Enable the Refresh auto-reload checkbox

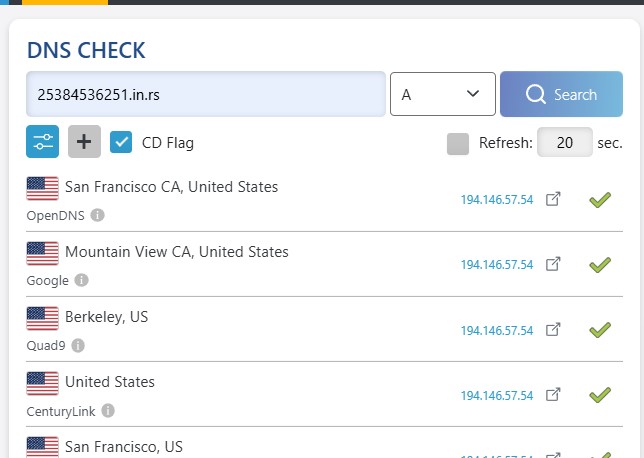point(458,144)
